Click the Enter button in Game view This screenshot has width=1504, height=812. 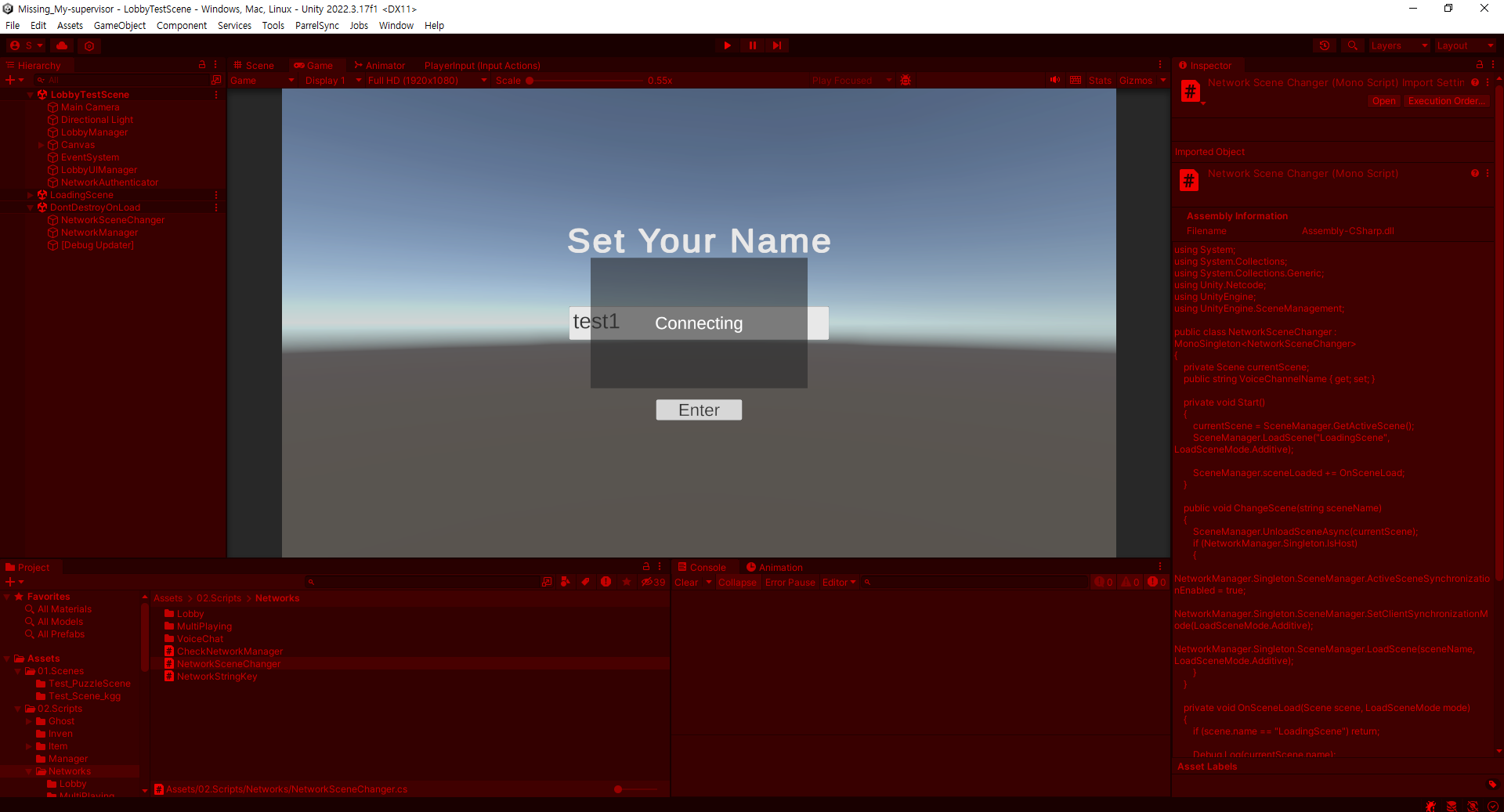tap(699, 410)
